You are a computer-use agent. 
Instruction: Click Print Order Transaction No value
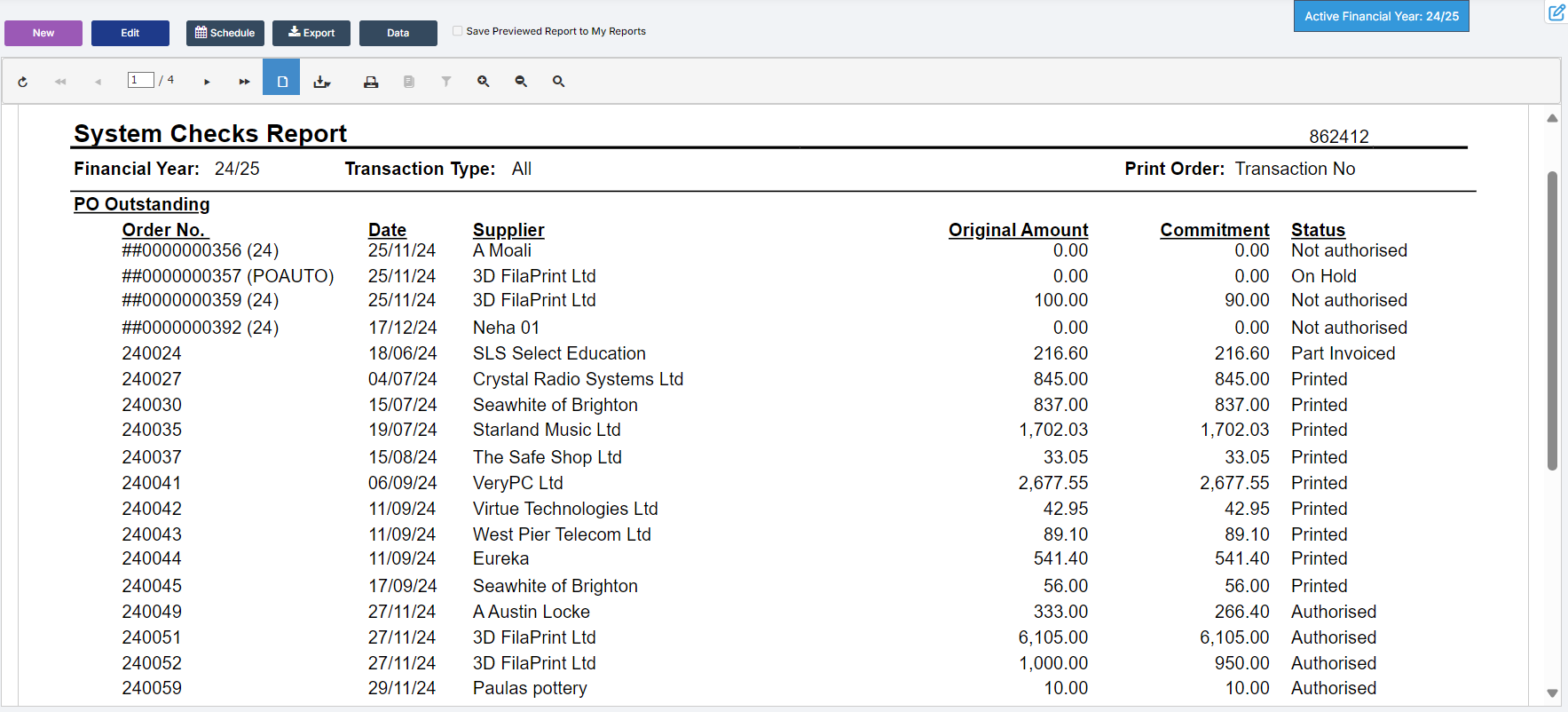pyautogui.click(x=1295, y=169)
